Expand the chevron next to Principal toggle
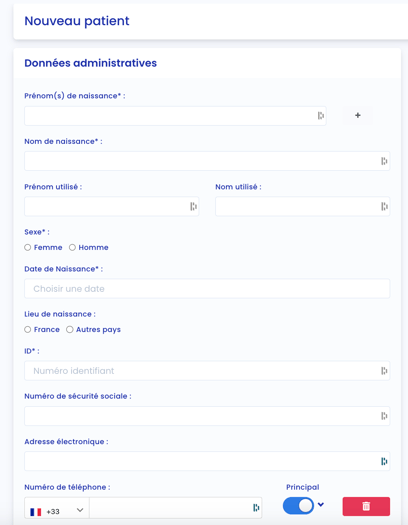This screenshot has width=408, height=525. tap(321, 504)
